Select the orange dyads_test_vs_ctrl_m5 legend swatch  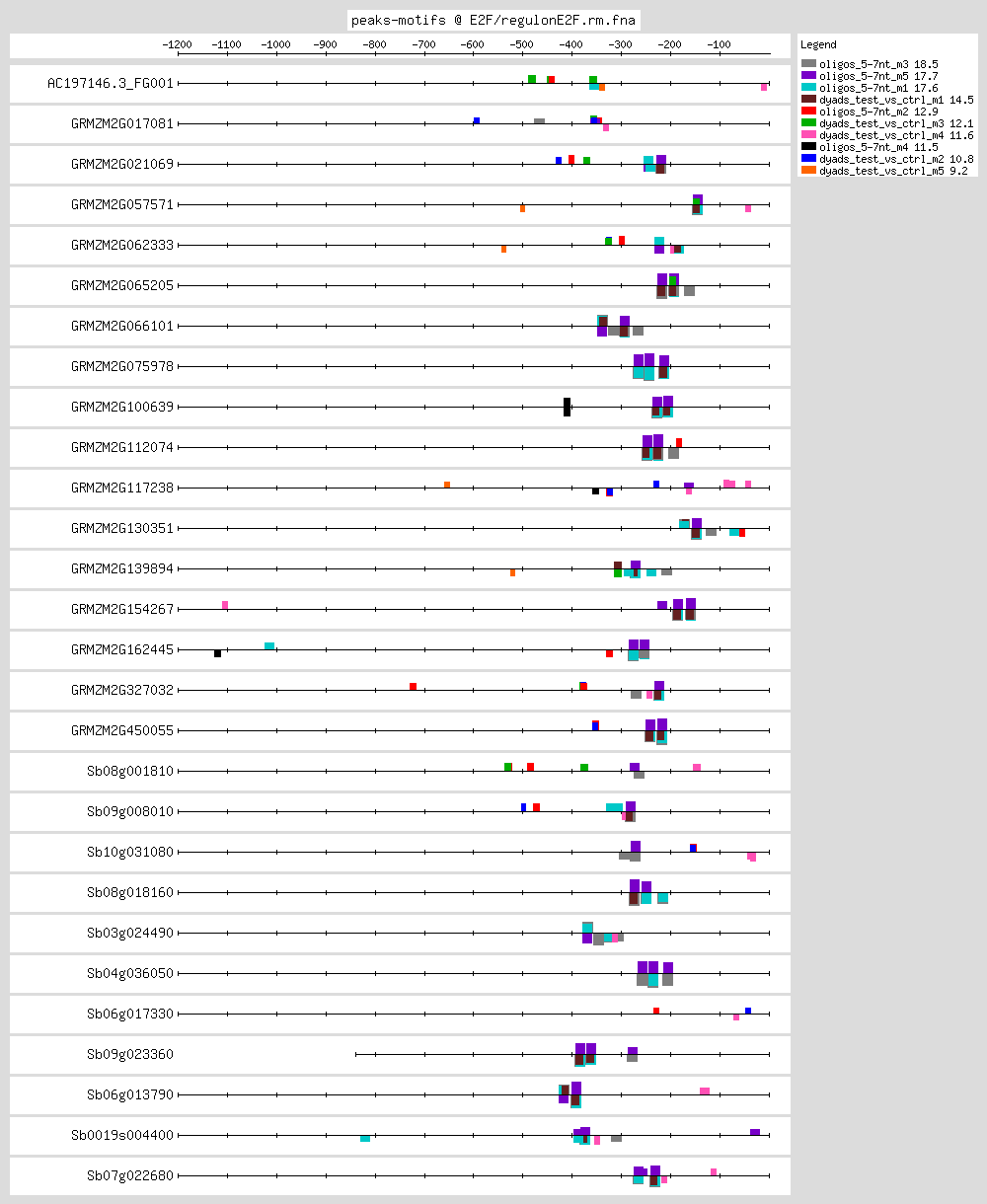(x=808, y=170)
